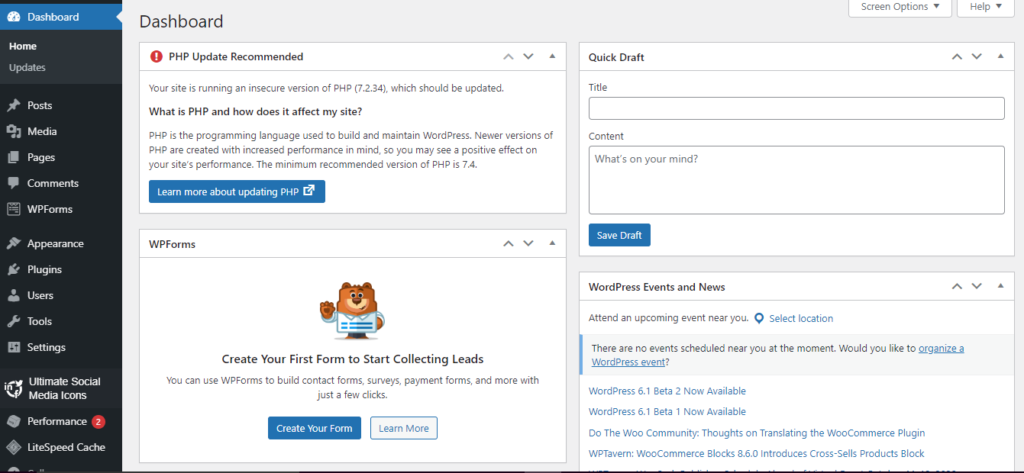Open the WPTavern WooCommerce Blocks 8.6.0 link
Screen dimensions: 1024x473
[x=757, y=454]
